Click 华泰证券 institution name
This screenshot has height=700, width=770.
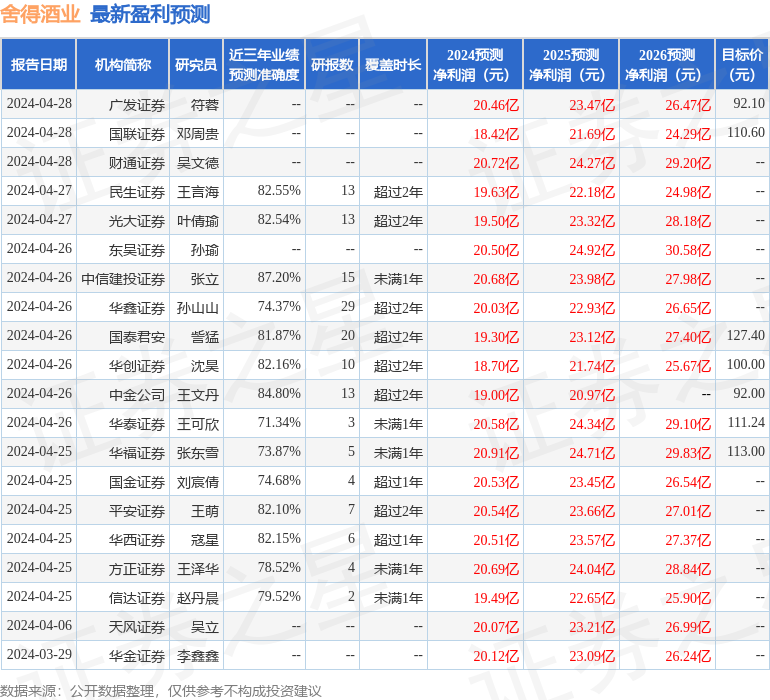[137, 424]
